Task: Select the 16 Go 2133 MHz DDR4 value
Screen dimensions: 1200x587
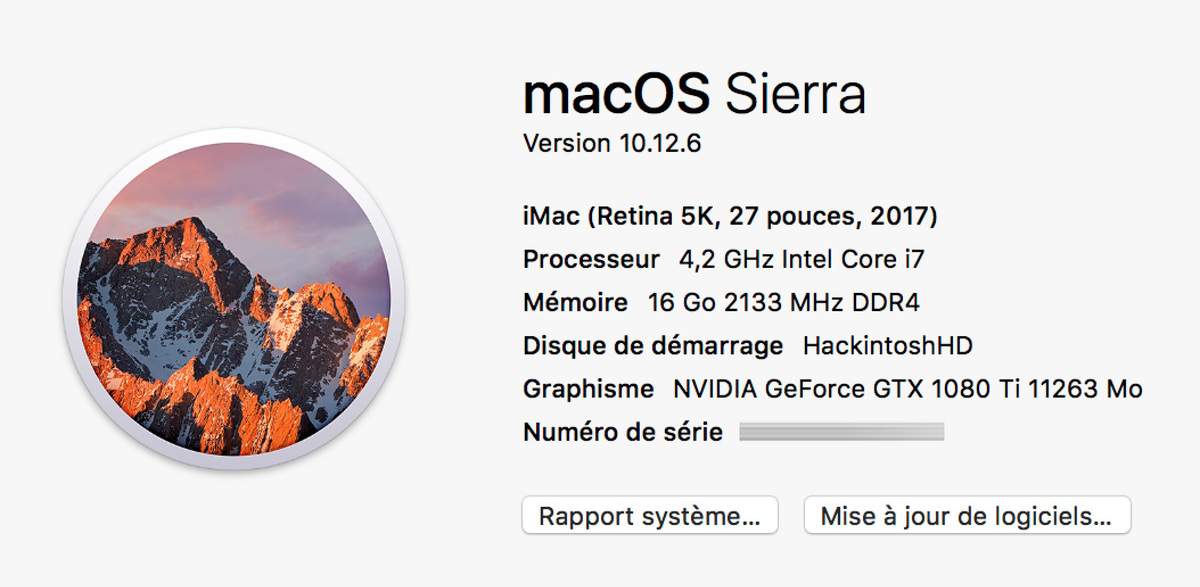Action: (785, 303)
